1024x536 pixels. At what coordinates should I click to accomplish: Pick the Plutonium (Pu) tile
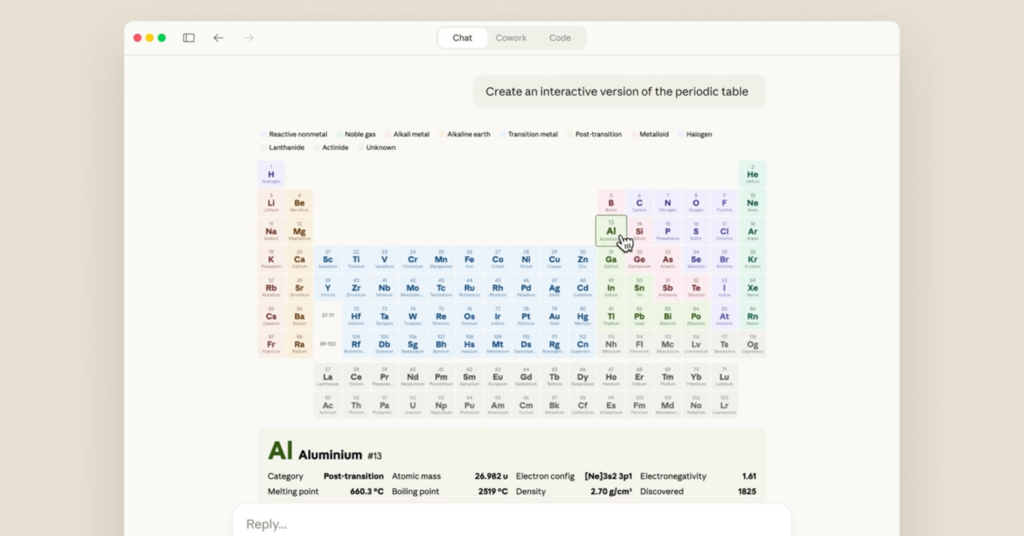(x=469, y=405)
